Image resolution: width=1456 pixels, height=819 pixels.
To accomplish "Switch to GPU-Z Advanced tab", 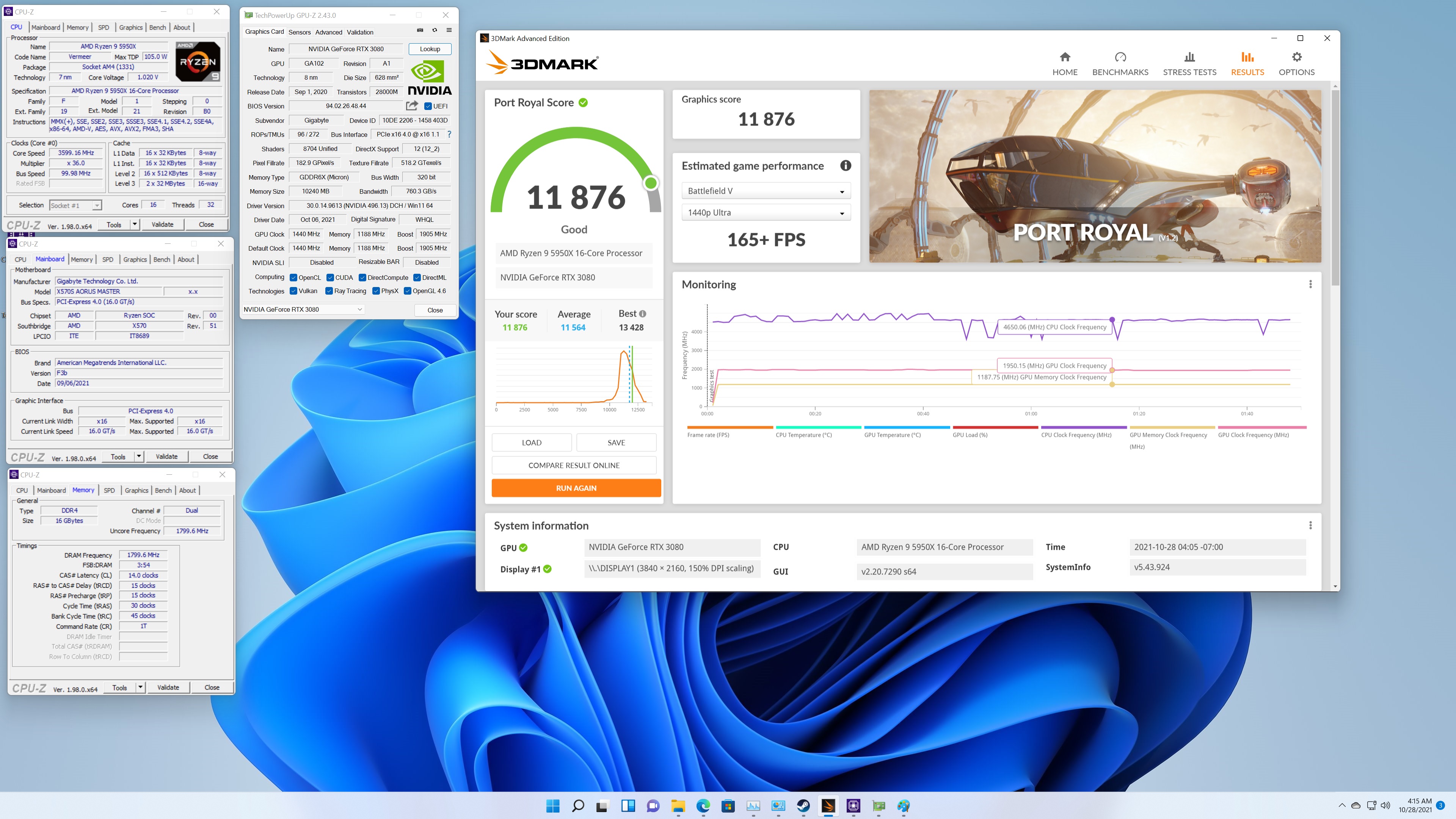I will (328, 32).
